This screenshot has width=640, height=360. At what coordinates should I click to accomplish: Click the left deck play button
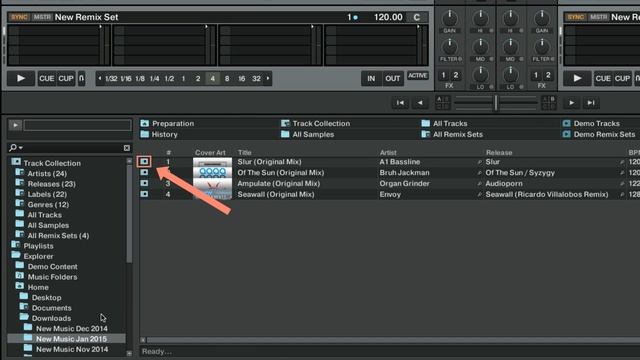pyautogui.click(x=20, y=78)
